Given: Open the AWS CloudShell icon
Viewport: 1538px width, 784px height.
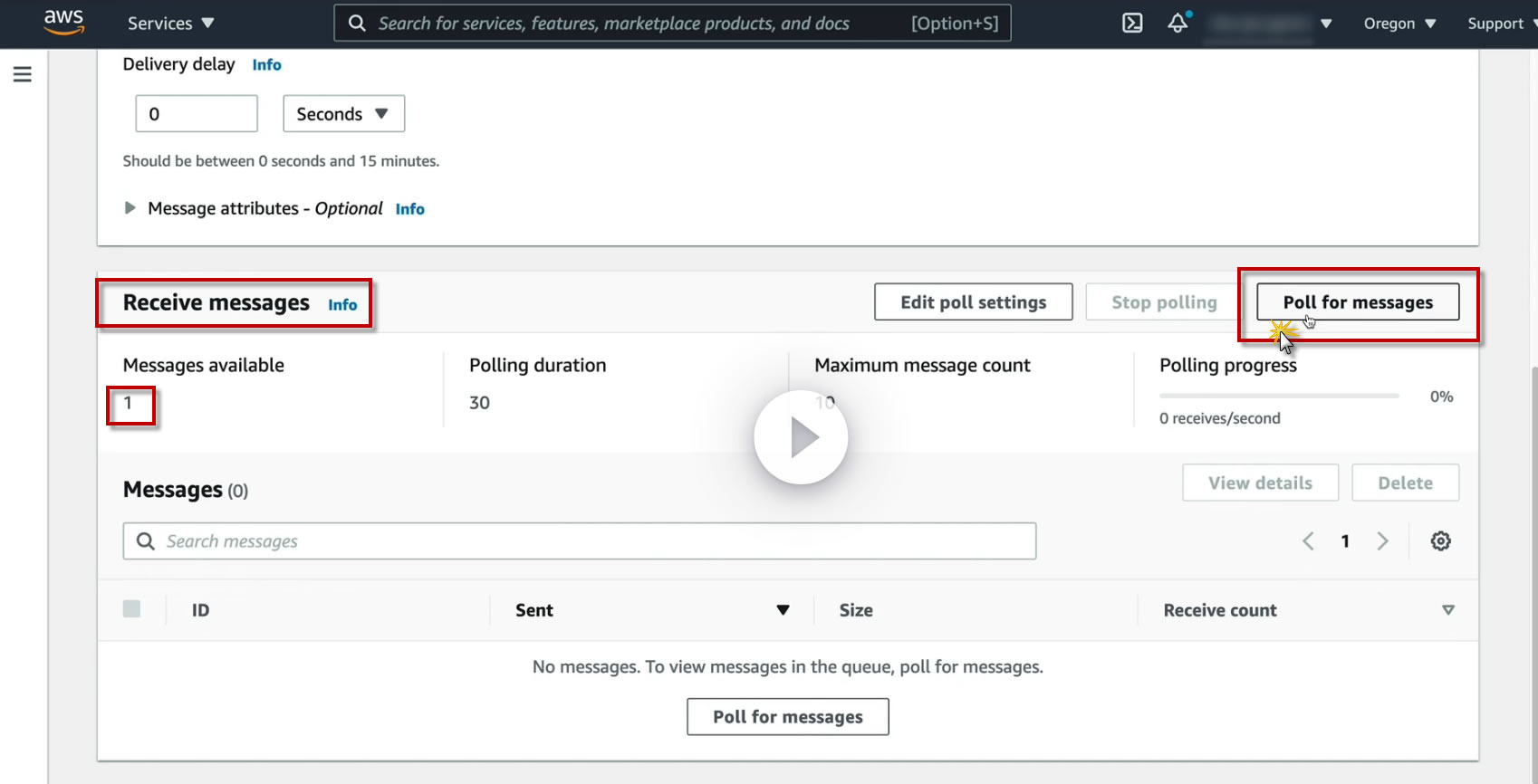Looking at the screenshot, I should [x=1132, y=24].
